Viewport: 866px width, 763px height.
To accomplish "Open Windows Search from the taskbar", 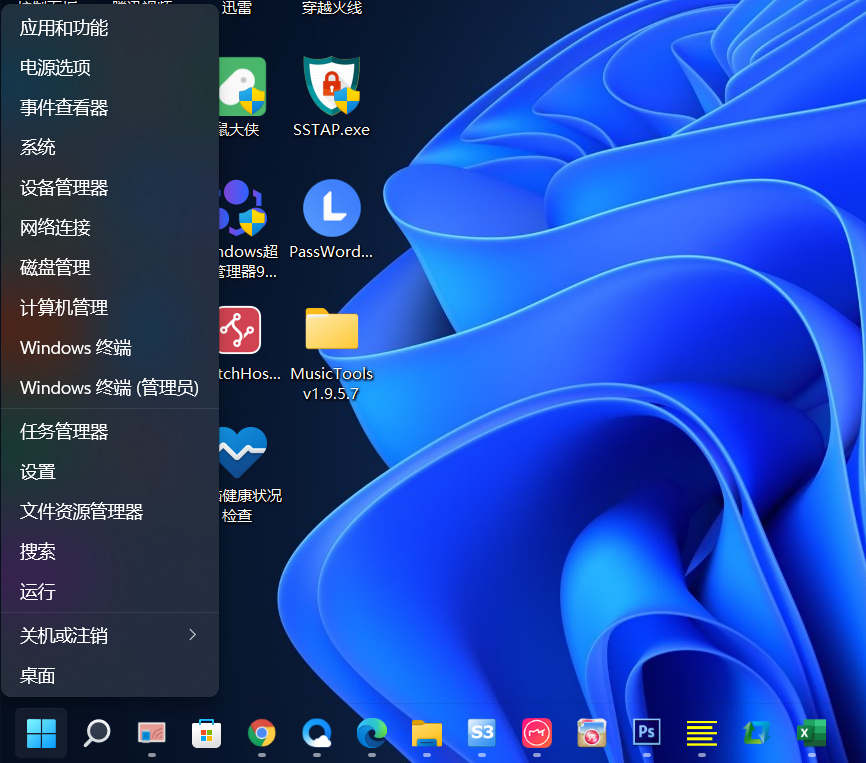I will click(x=96, y=733).
